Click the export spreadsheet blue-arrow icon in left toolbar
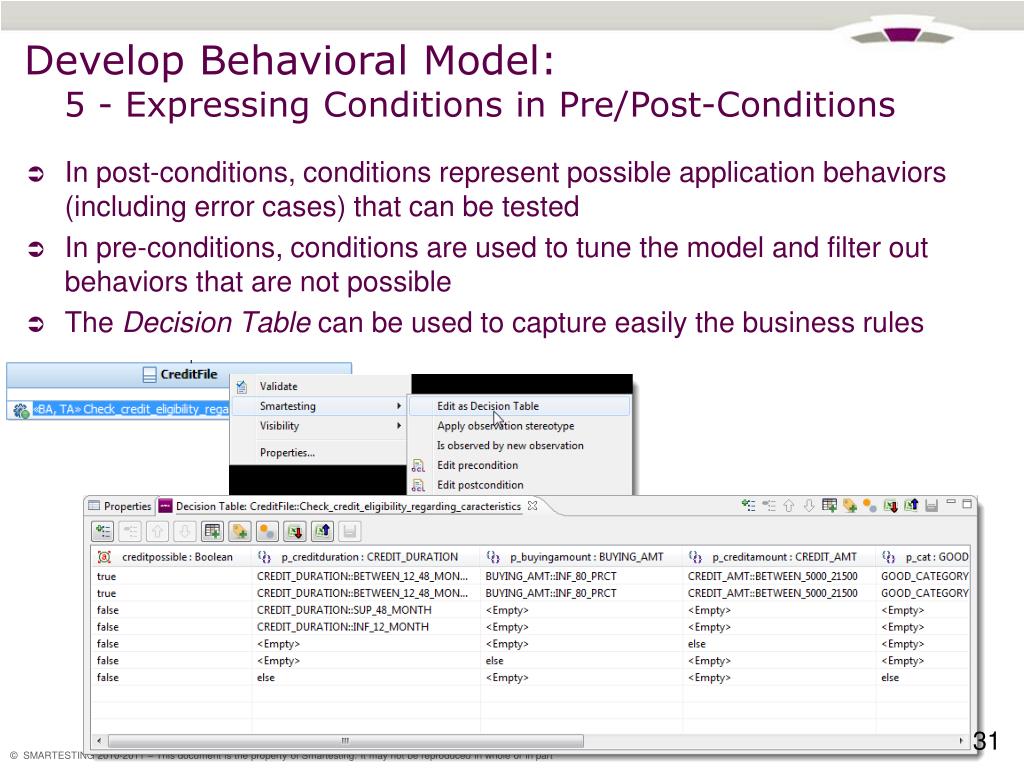Image resolution: width=1024 pixels, height=768 pixels. click(322, 532)
